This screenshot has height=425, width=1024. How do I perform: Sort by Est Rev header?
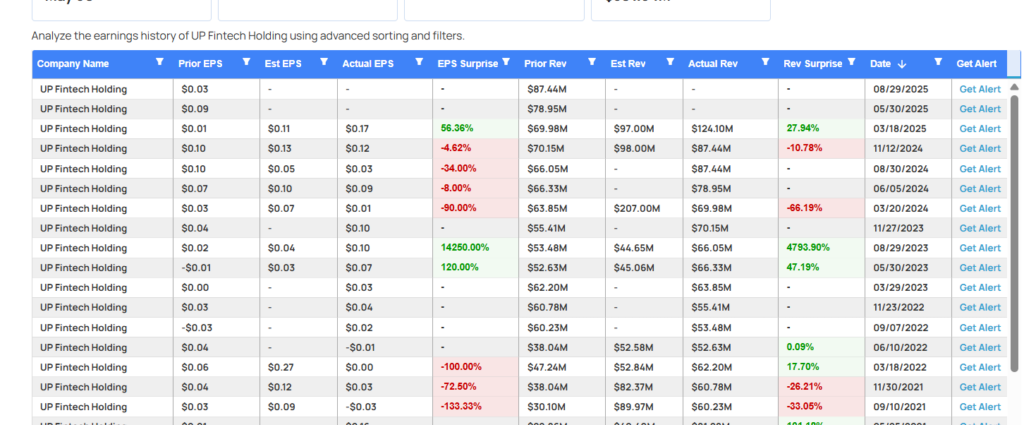[628, 64]
